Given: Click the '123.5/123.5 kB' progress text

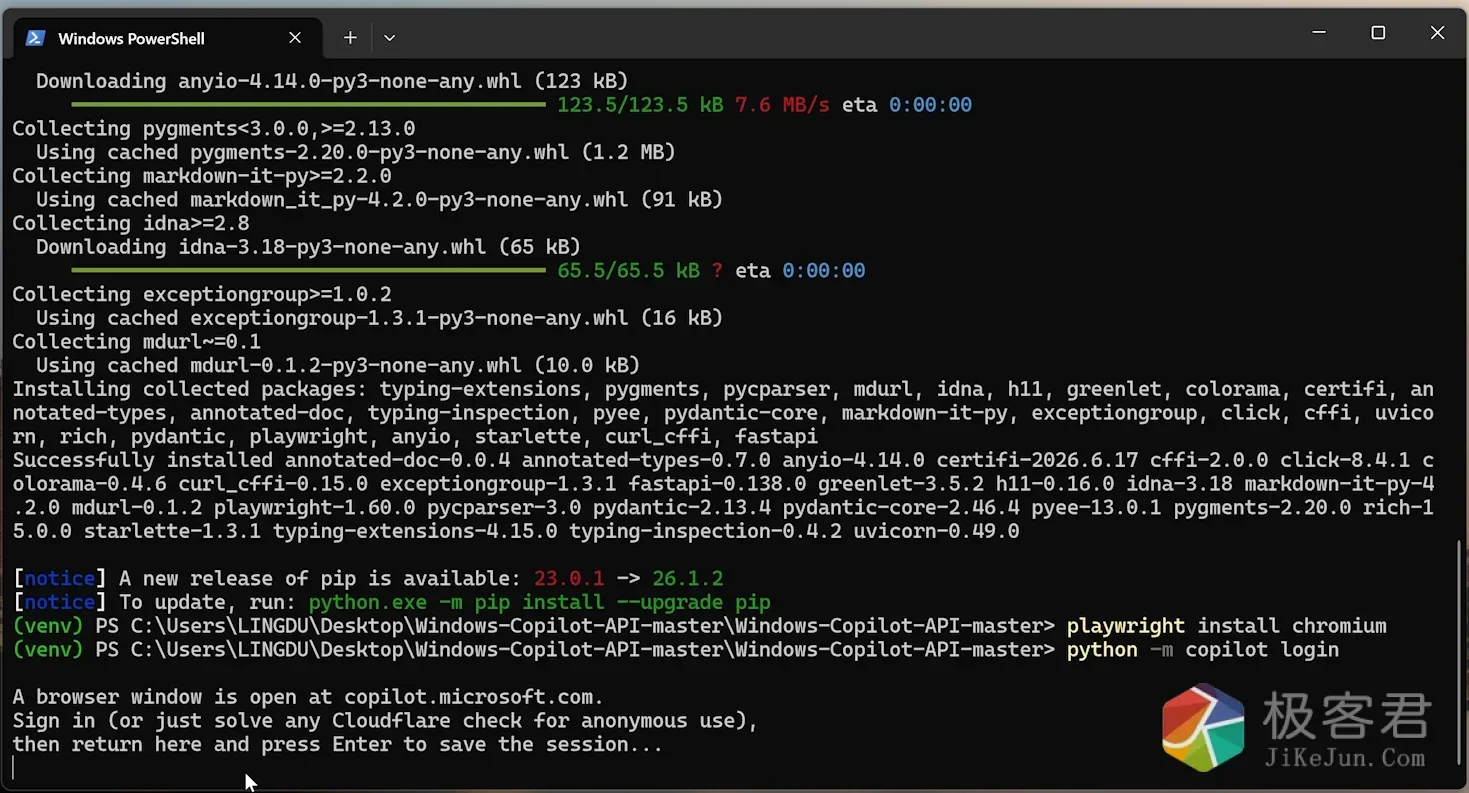Looking at the screenshot, I should 640,105.
